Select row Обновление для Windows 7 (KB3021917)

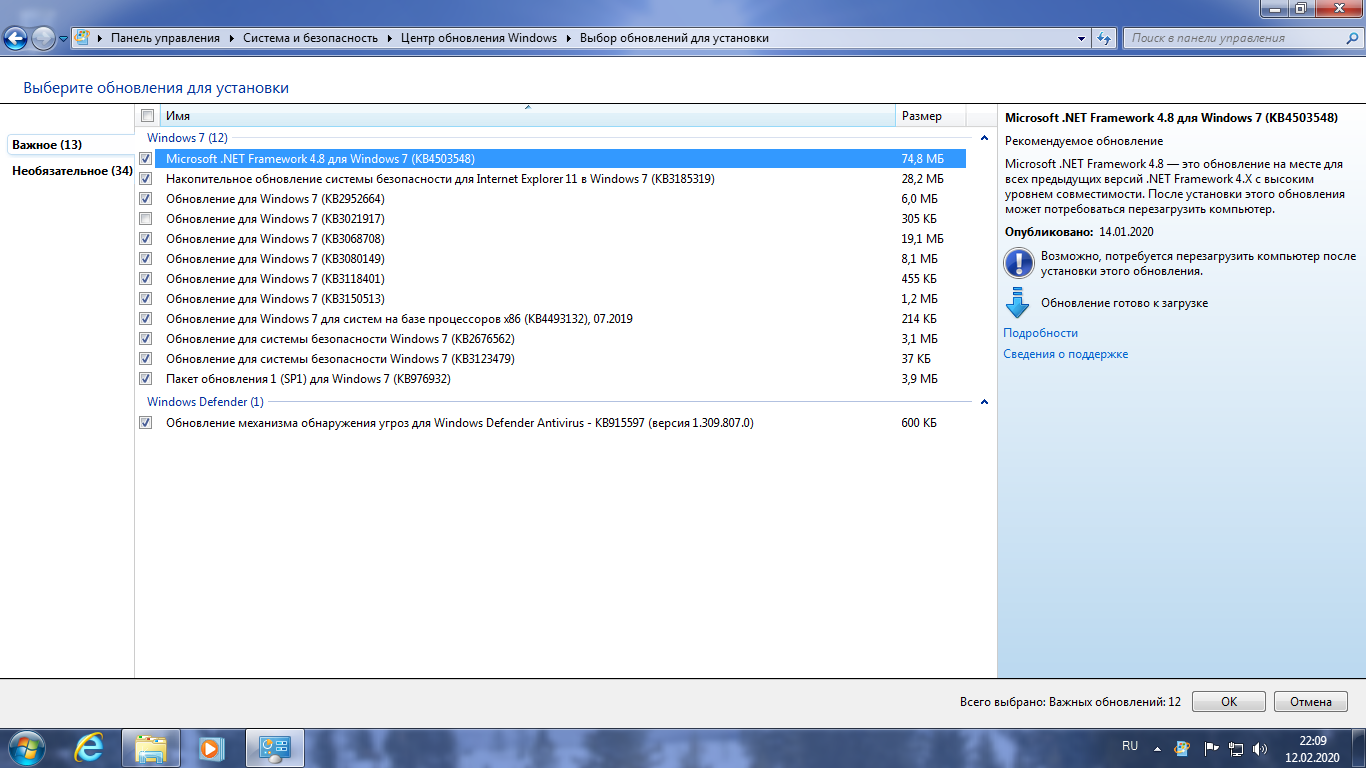click(x=552, y=219)
